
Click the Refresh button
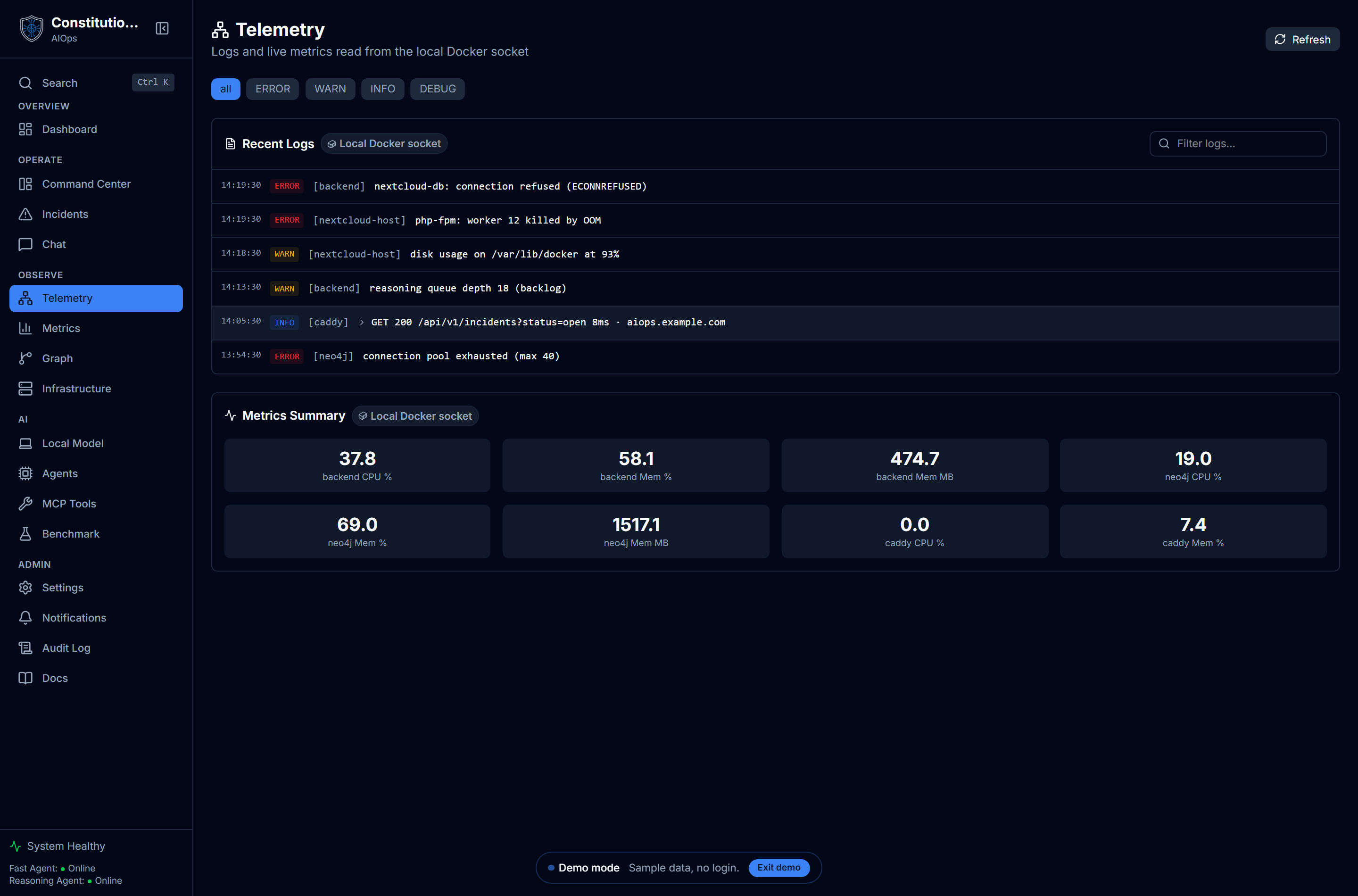tap(1302, 40)
